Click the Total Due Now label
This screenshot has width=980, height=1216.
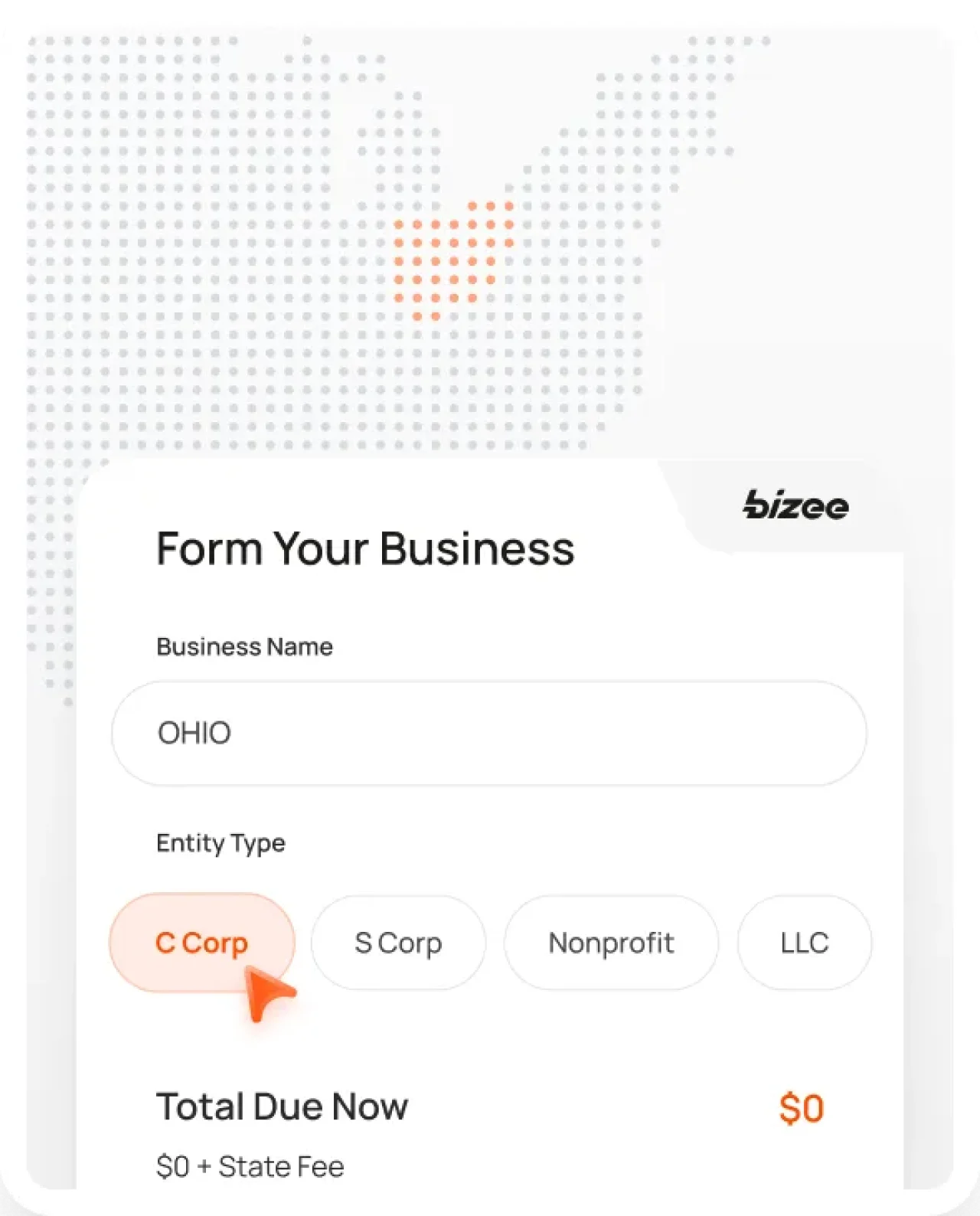pos(282,1106)
